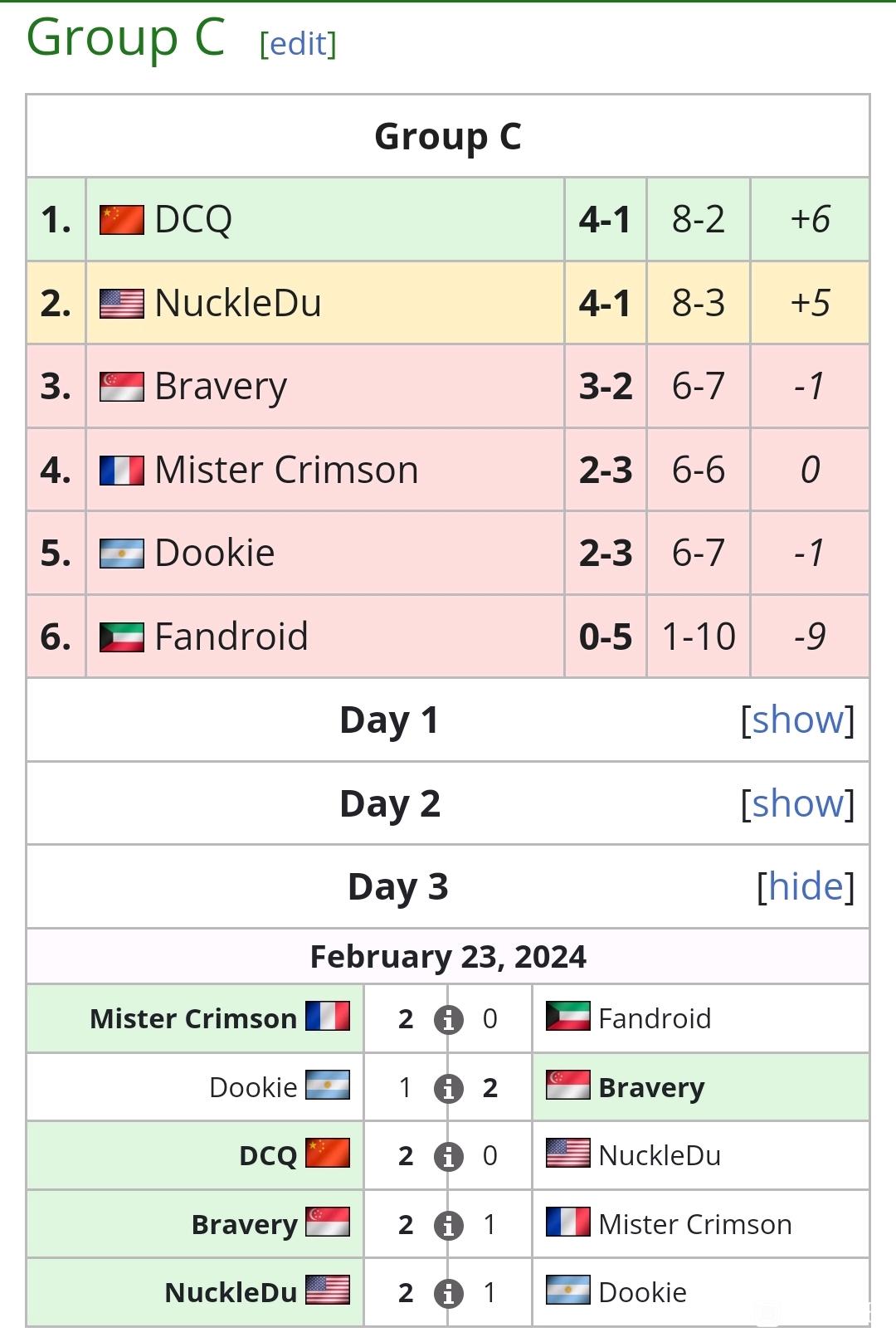Click bold Bravery winner in Dookie match
Screen dimensions: 896x1337
651,1087
